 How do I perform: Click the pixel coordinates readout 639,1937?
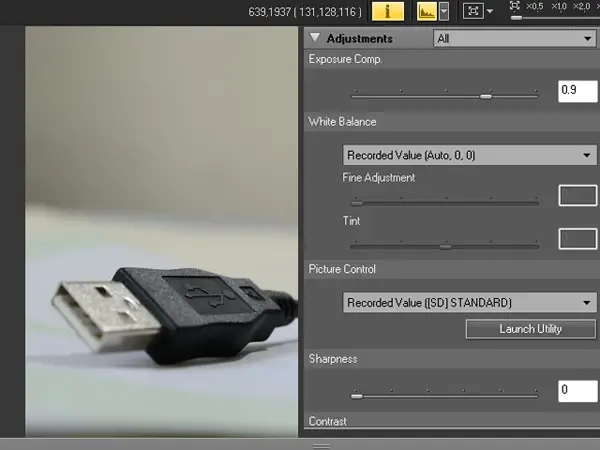tap(305, 12)
